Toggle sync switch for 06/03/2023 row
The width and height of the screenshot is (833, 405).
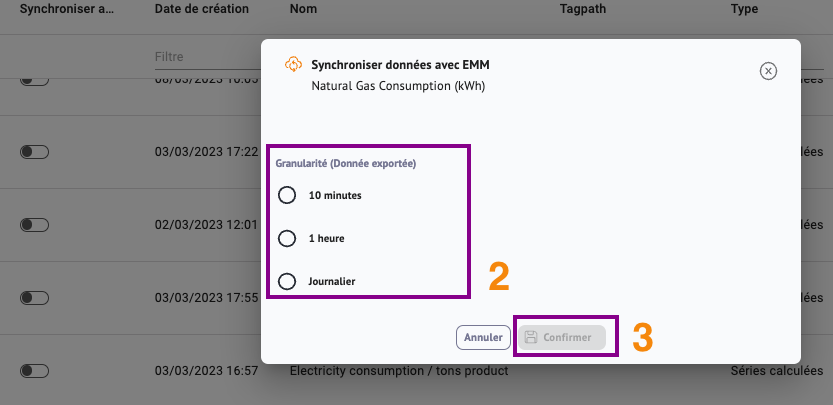(x=34, y=80)
